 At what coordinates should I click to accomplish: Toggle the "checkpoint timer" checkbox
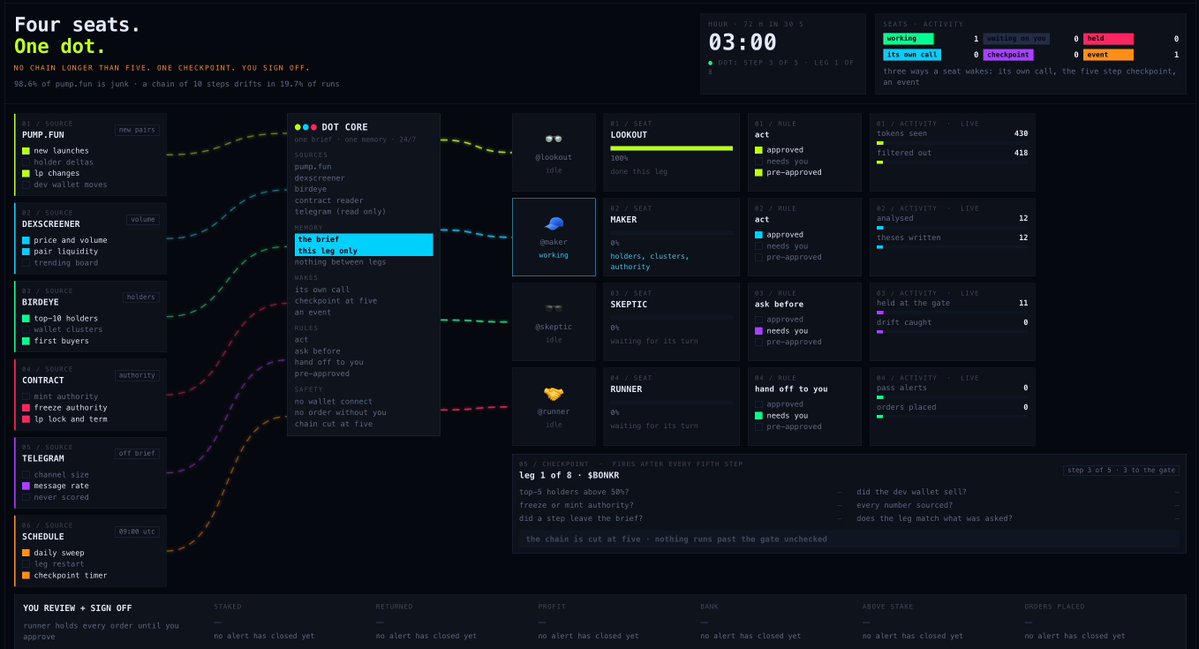[26, 575]
